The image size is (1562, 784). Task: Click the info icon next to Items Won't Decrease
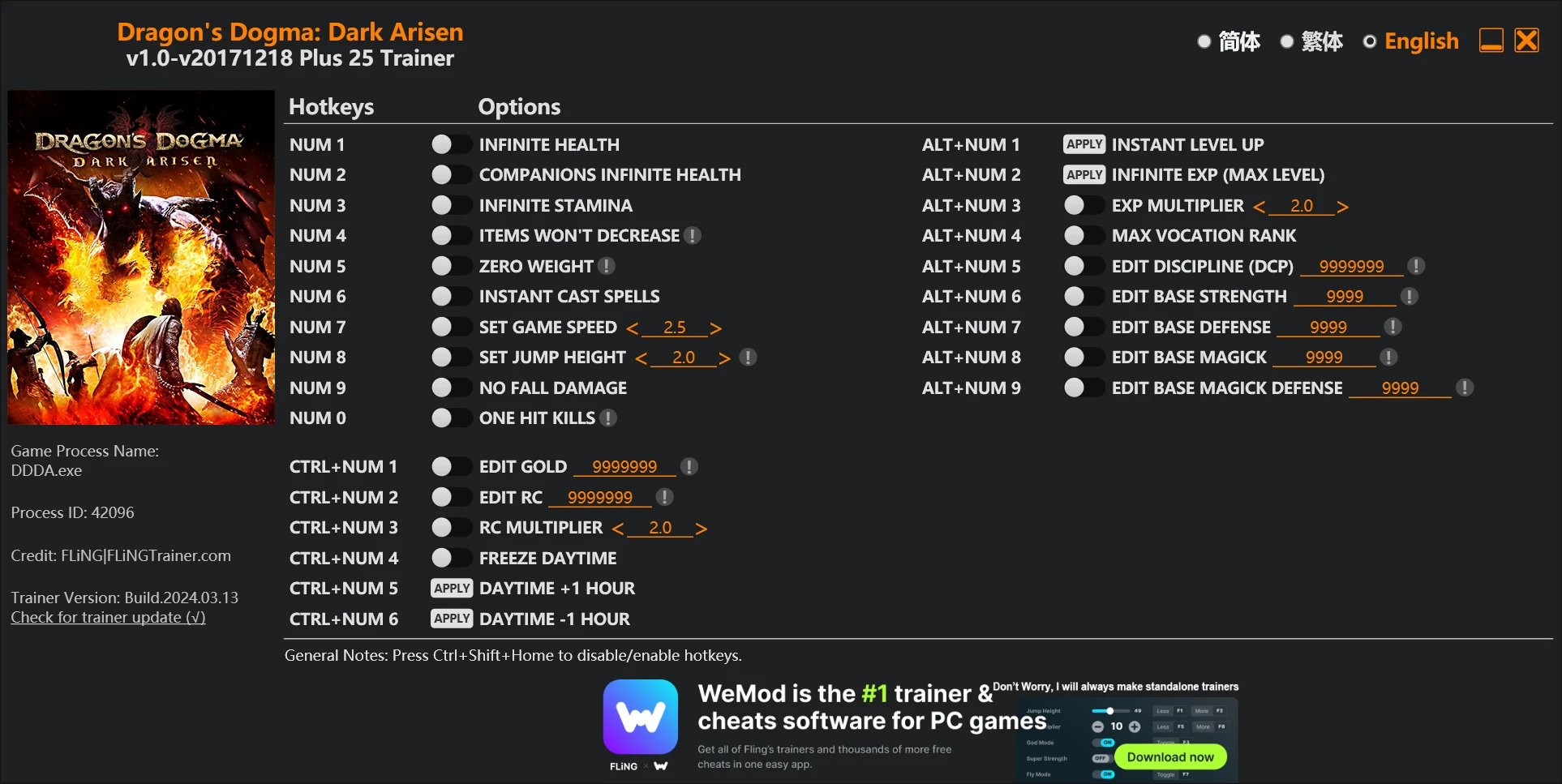693,236
